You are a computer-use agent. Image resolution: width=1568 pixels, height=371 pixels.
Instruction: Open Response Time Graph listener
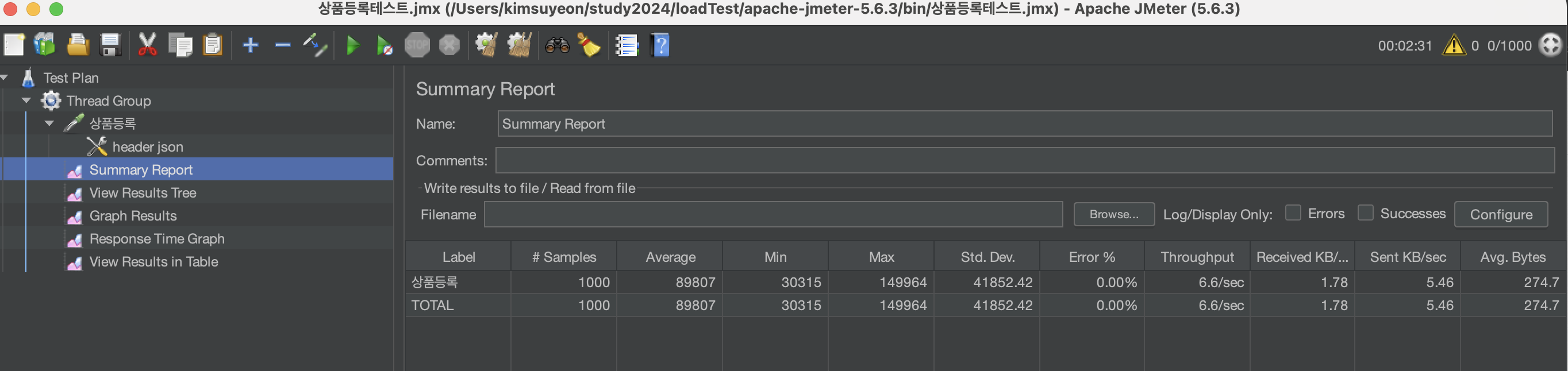(x=156, y=238)
